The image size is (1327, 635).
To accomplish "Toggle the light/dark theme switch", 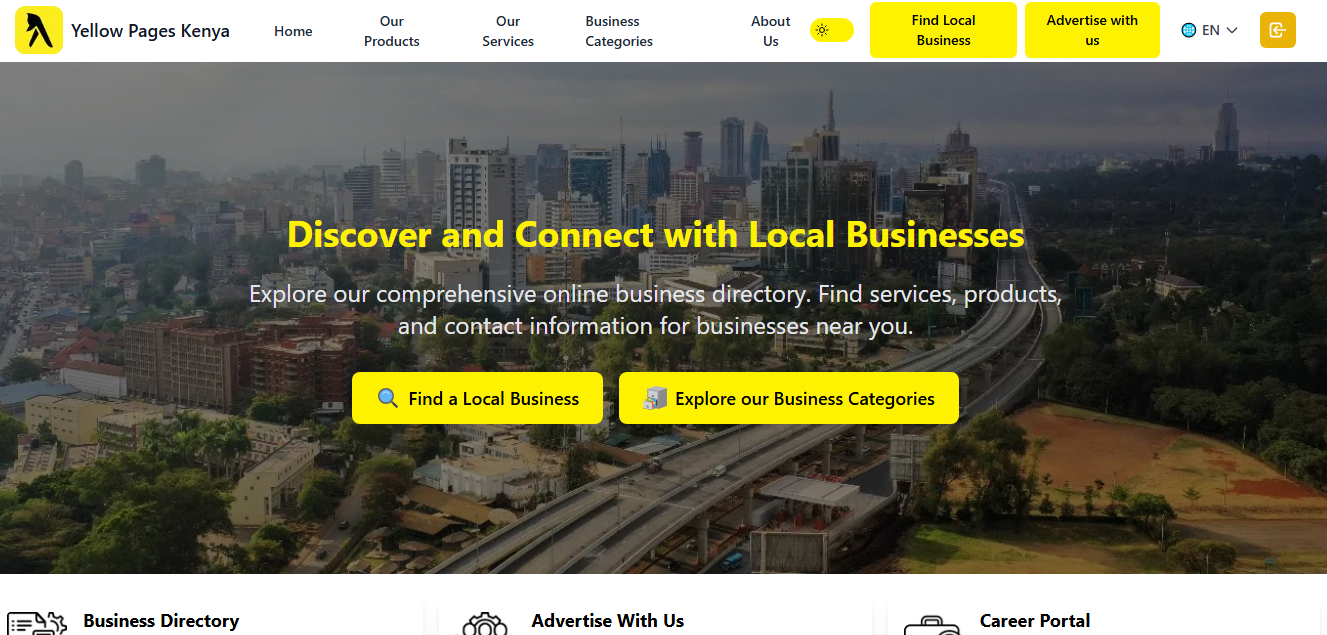I will point(832,30).
